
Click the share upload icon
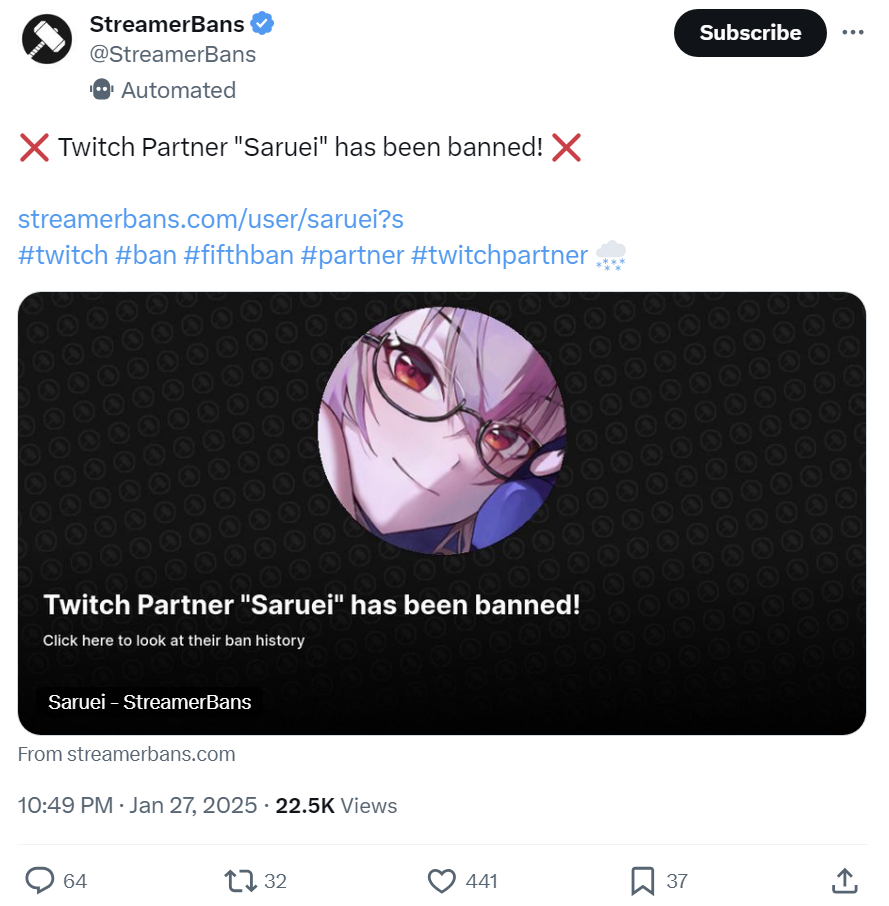[844, 880]
